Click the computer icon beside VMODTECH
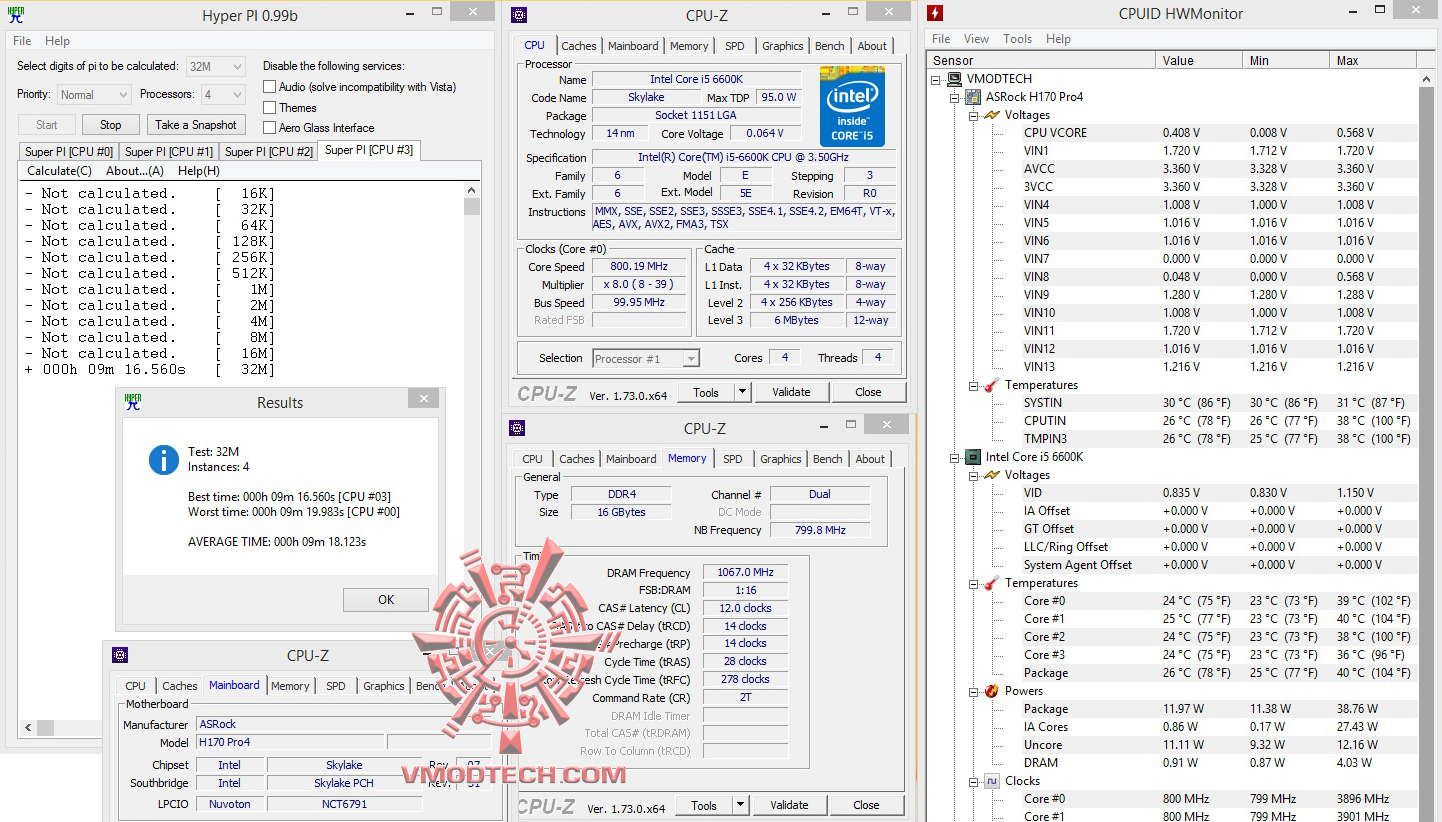The width and height of the screenshot is (1442, 822). pos(955,79)
